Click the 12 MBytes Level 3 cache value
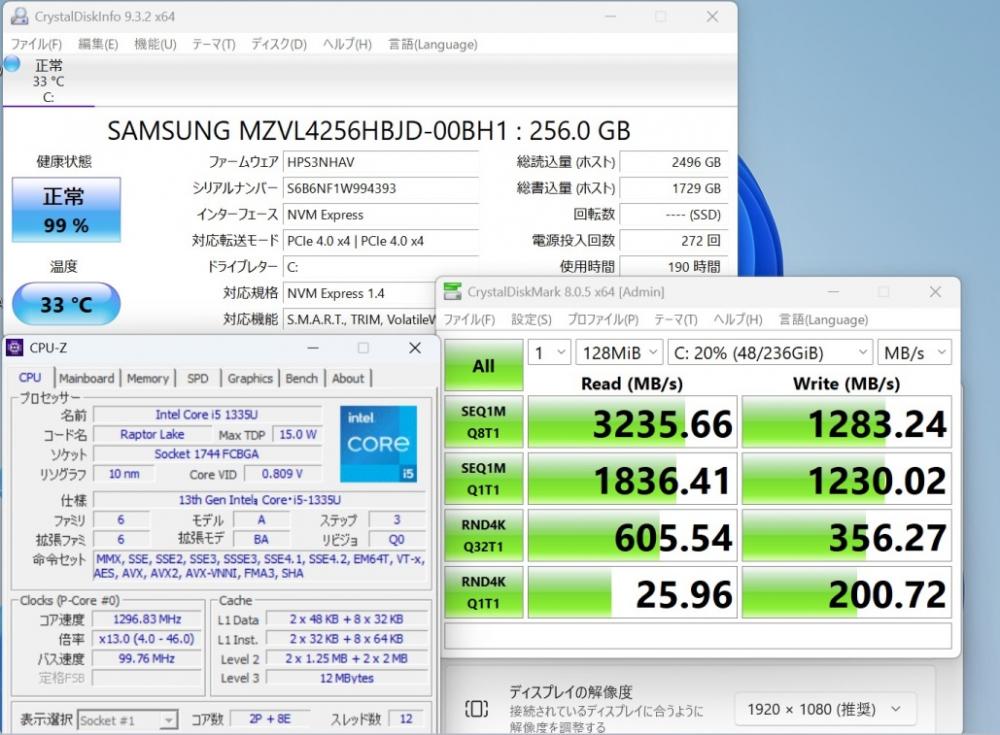 (x=347, y=678)
